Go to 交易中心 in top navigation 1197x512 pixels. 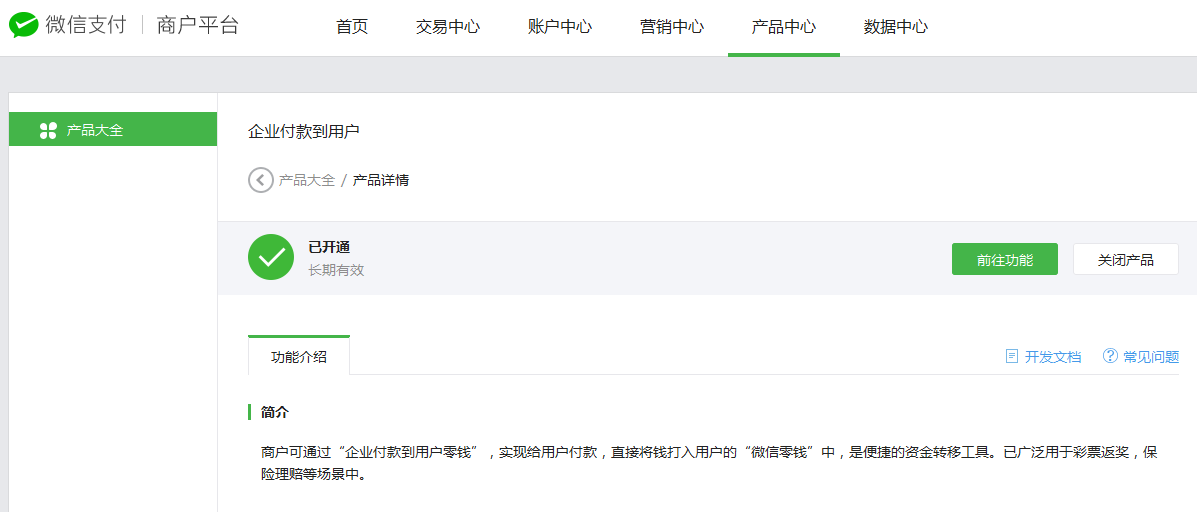[x=448, y=27]
